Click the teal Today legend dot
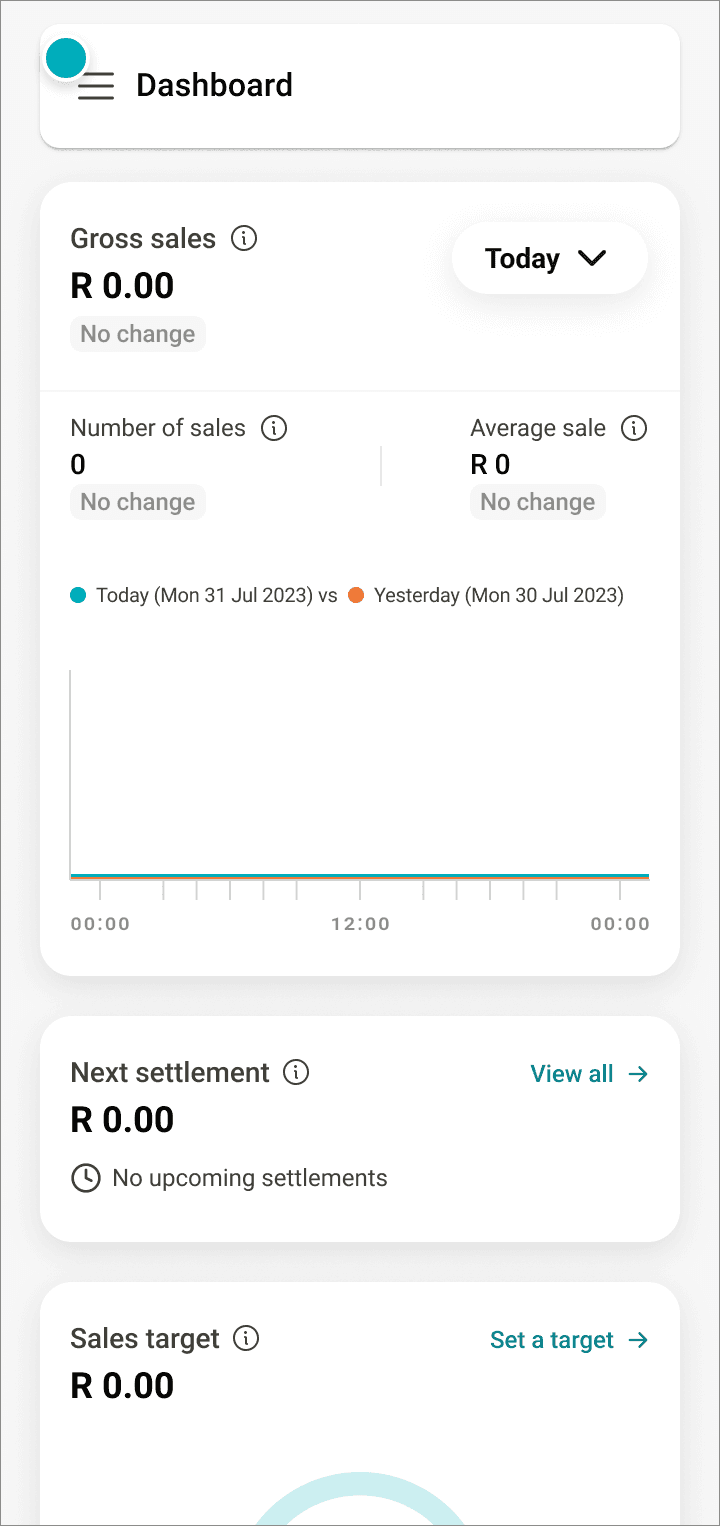This screenshot has height=1526, width=720. pyautogui.click(x=78, y=596)
